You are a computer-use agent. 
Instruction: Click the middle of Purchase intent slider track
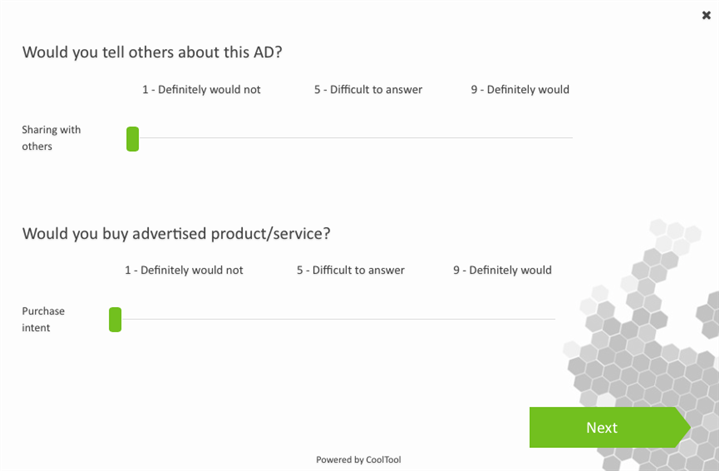333,319
